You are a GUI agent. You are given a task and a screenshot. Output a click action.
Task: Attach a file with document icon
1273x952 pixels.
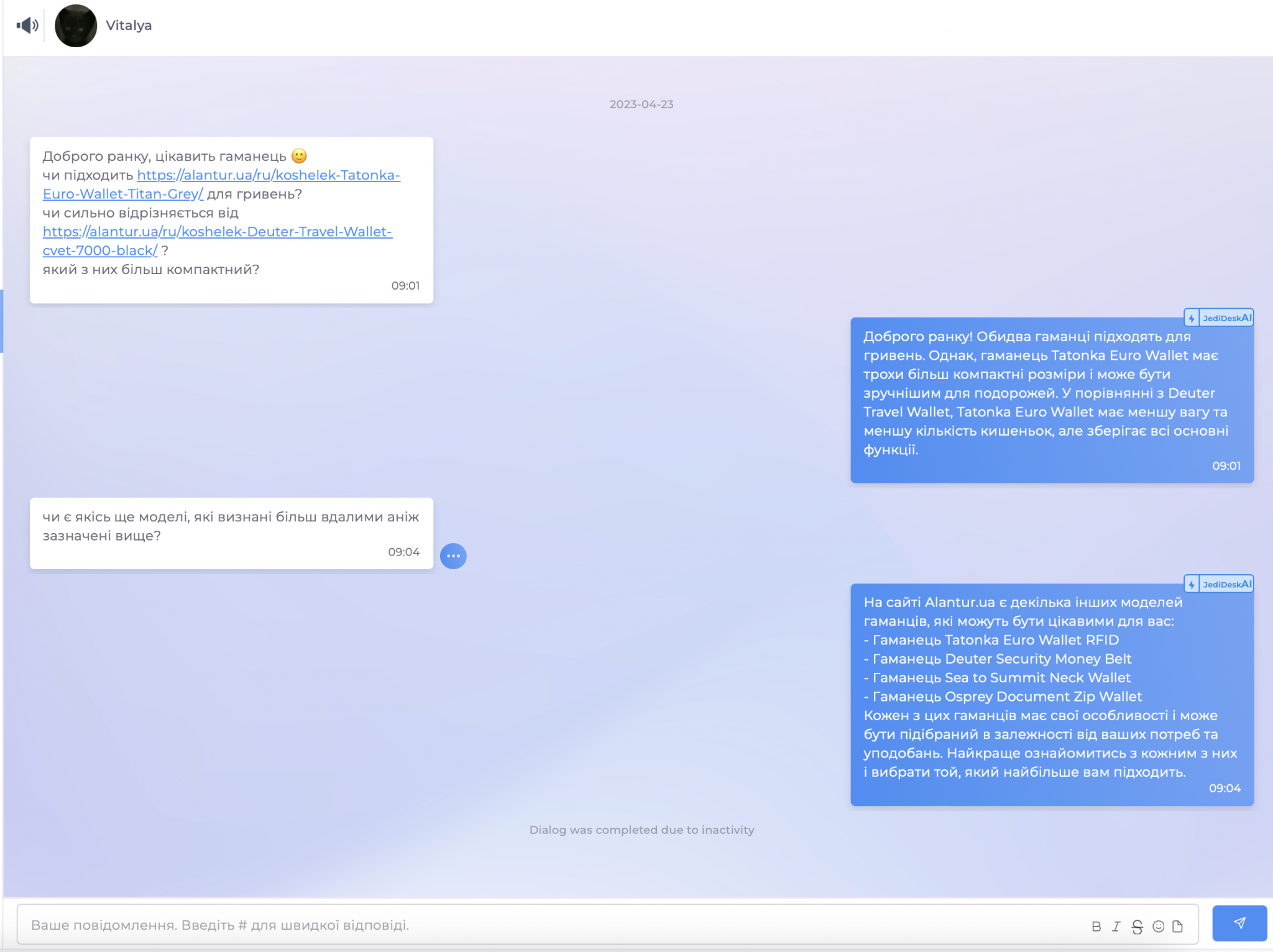(x=1177, y=927)
